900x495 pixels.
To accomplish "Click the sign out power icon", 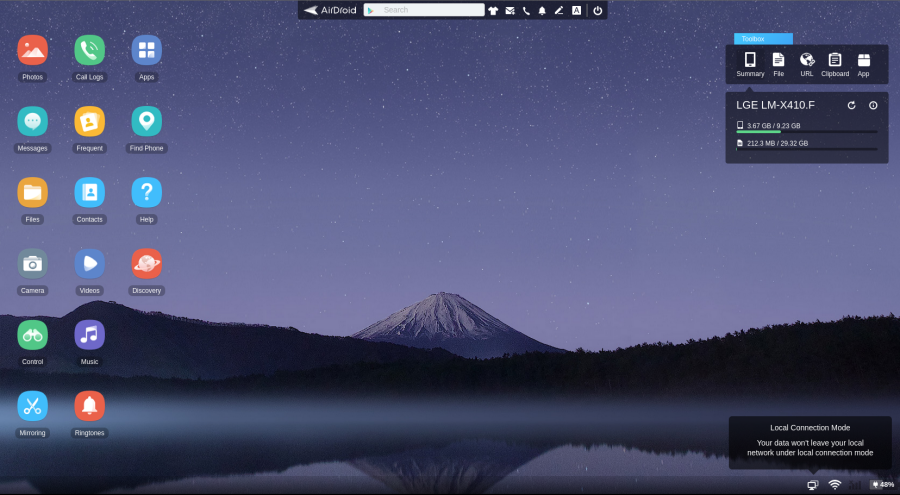I will [597, 10].
